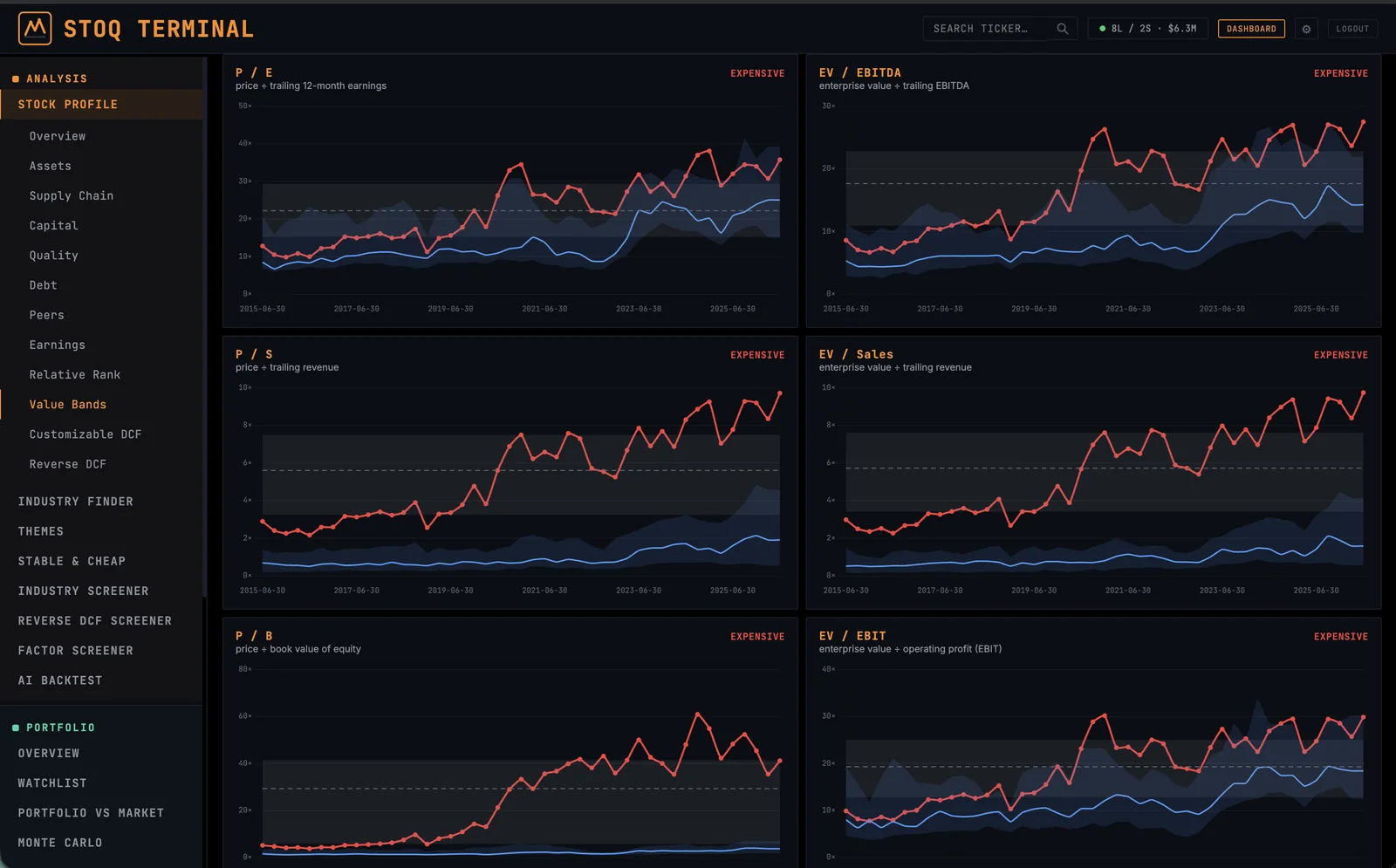Viewport: 1396px width, 868px height.
Task: Open Overview under Stock Profile
Action: coord(58,136)
